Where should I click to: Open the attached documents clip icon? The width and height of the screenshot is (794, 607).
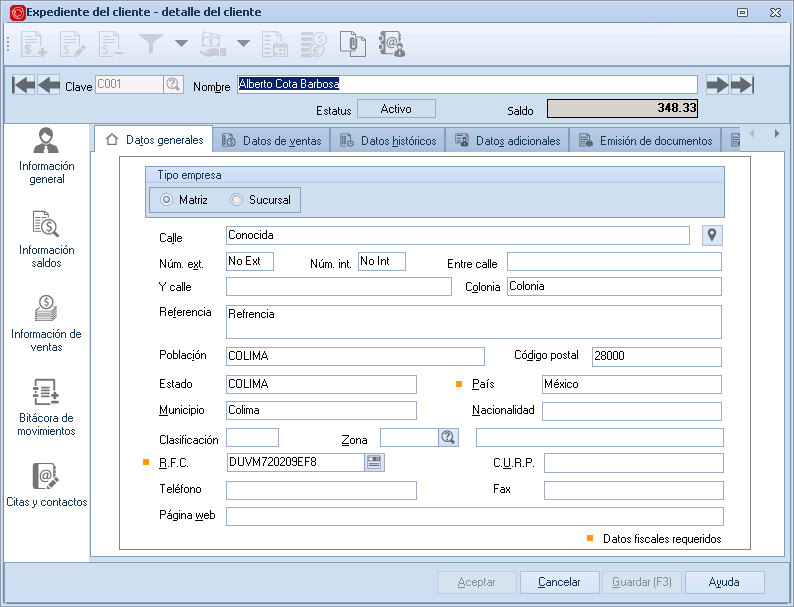(352, 44)
